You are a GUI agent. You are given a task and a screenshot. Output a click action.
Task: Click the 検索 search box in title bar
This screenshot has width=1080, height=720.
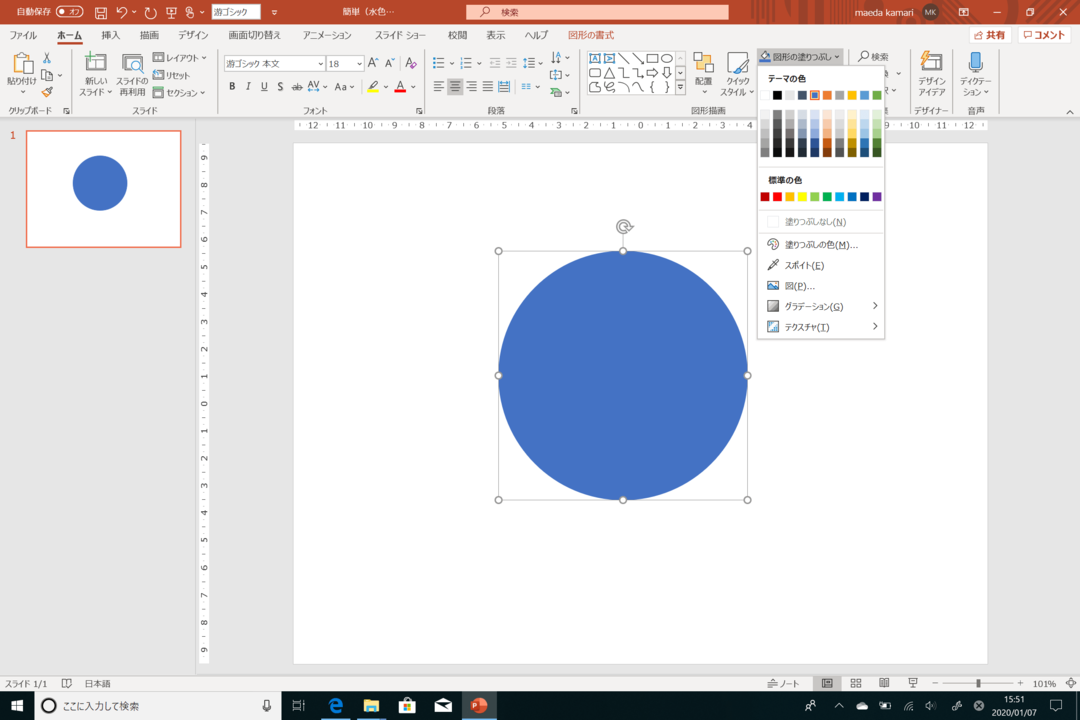pyautogui.click(x=597, y=12)
